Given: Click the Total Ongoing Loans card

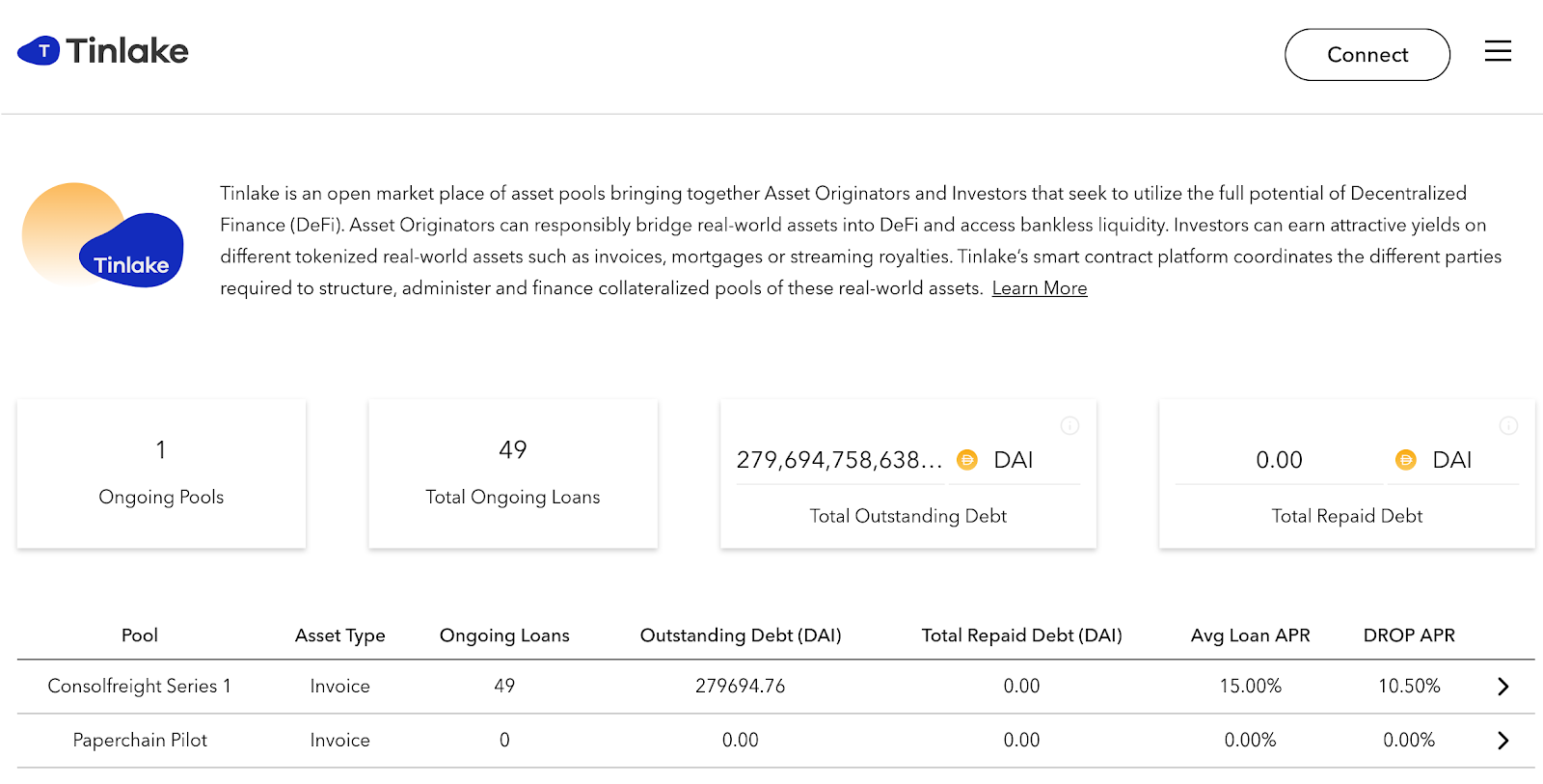Looking at the screenshot, I should [513, 473].
